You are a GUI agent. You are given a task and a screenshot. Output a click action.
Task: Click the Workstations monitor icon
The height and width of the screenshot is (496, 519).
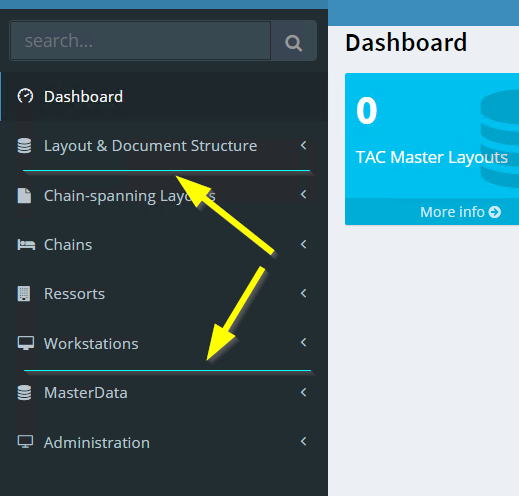26,343
